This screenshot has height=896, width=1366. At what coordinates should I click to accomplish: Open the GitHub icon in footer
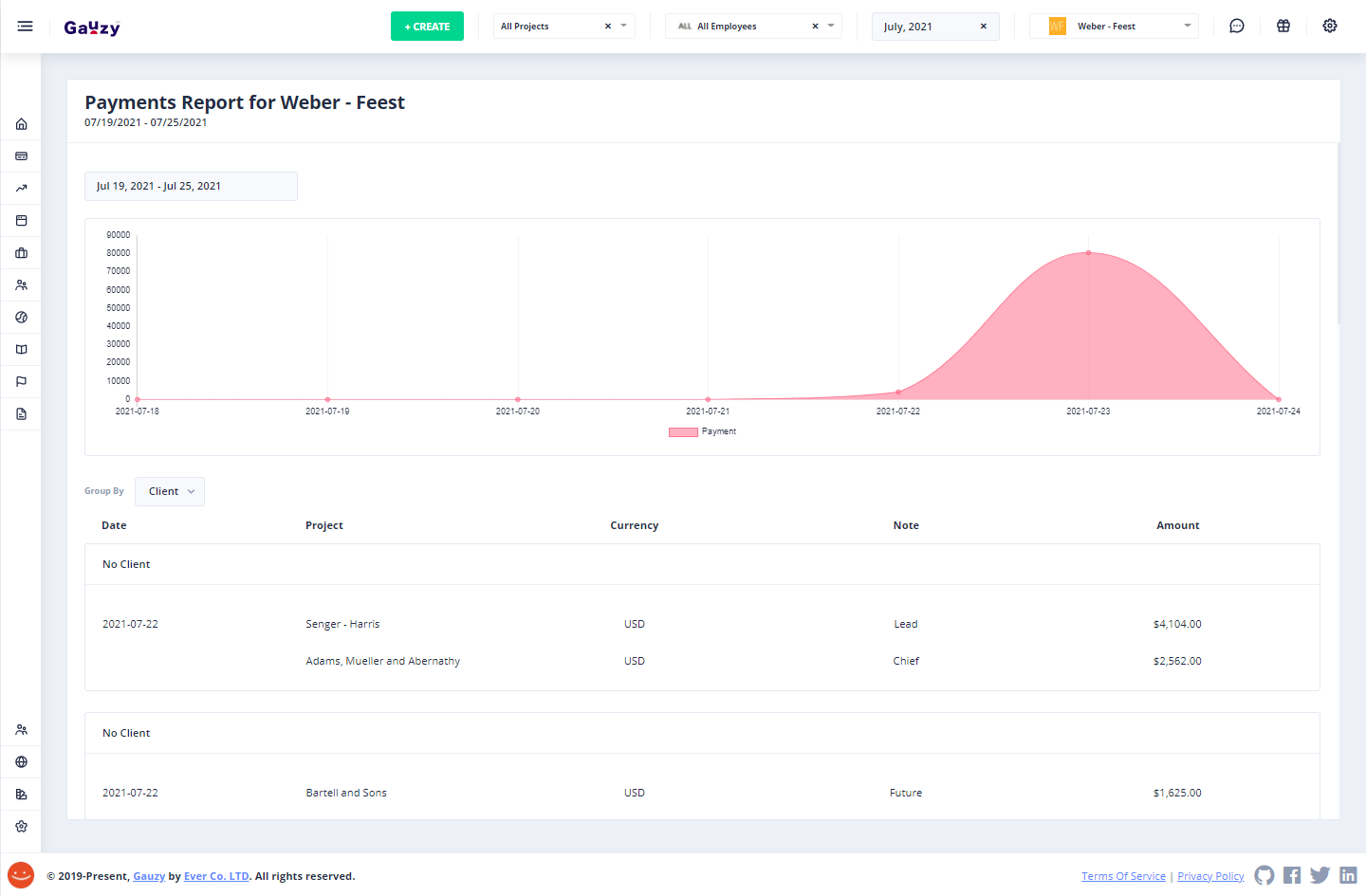click(x=1264, y=875)
